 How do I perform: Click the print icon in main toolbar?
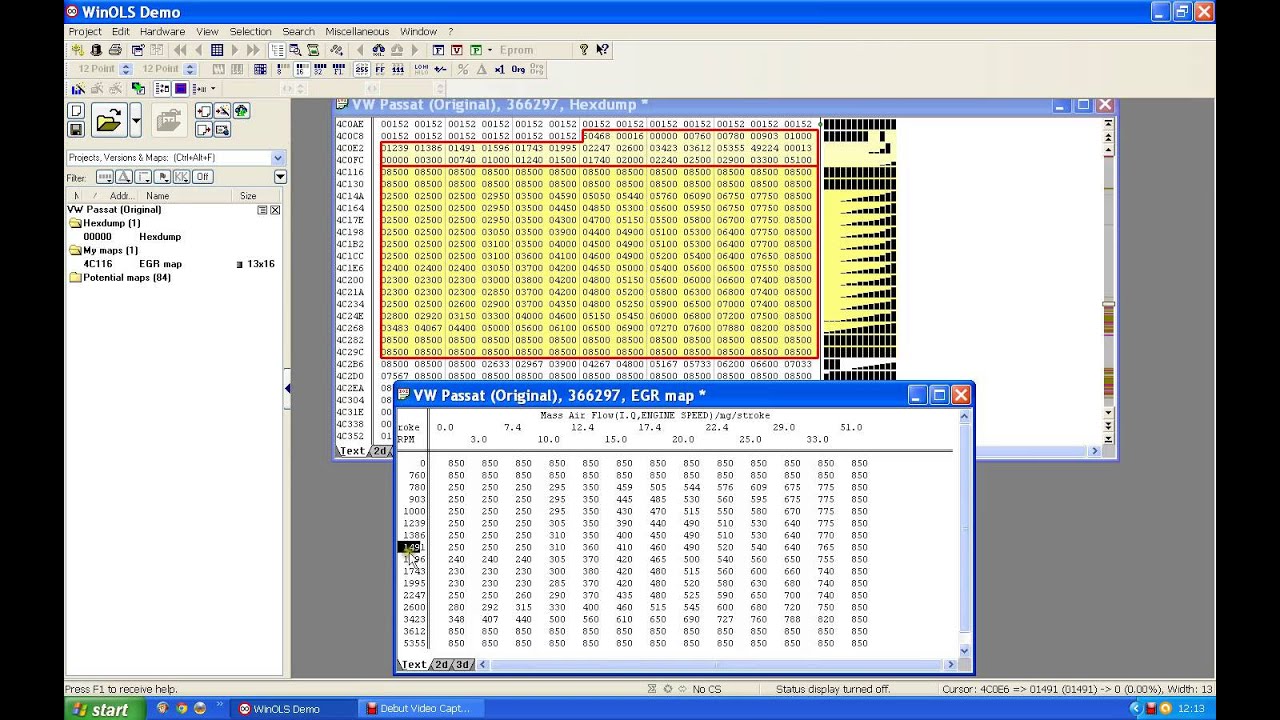click(115, 49)
